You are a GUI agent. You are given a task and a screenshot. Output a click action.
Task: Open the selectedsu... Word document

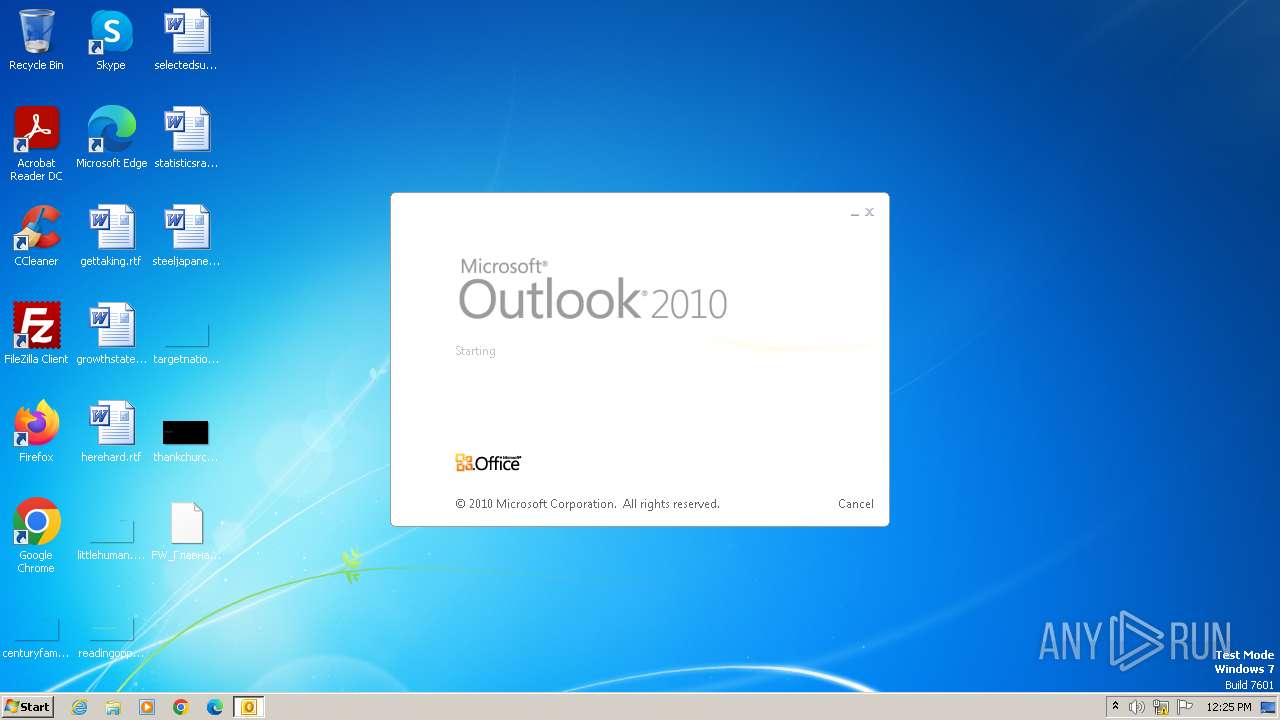click(186, 40)
